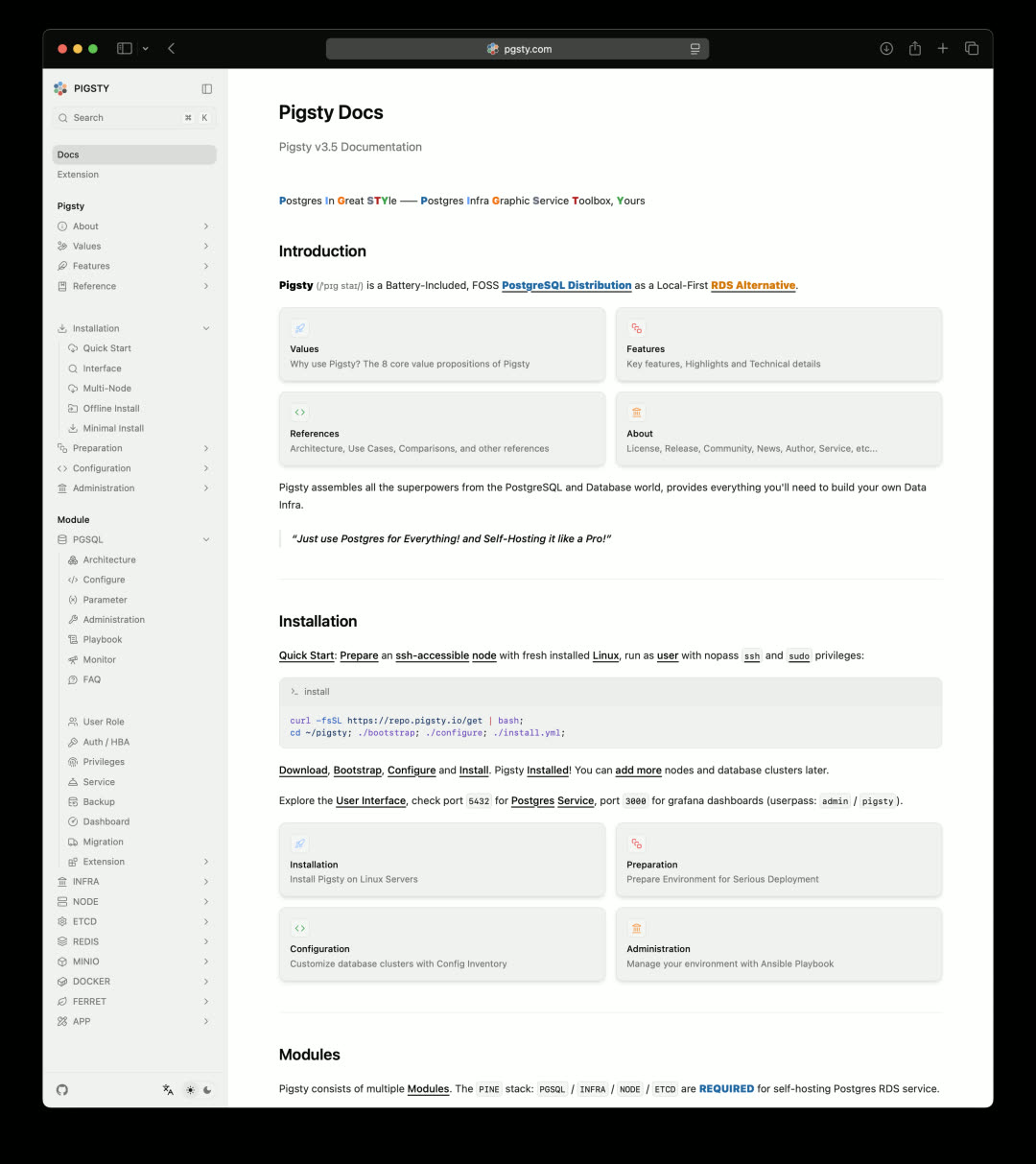Click Safari's share icon
Viewport: 1036px width, 1164px height.
click(x=915, y=49)
